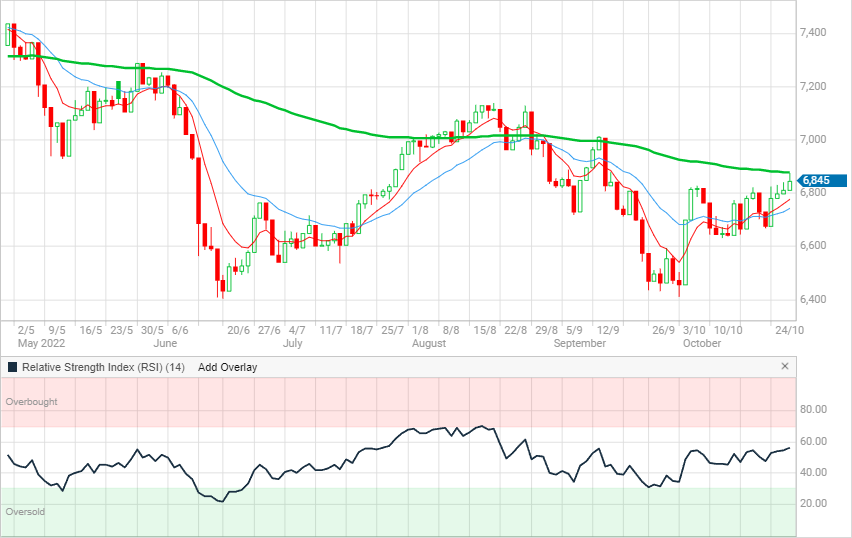Click the 15/8 date label
This screenshot has width=852, height=538.
pyautogui.click(x=483, y=329)
